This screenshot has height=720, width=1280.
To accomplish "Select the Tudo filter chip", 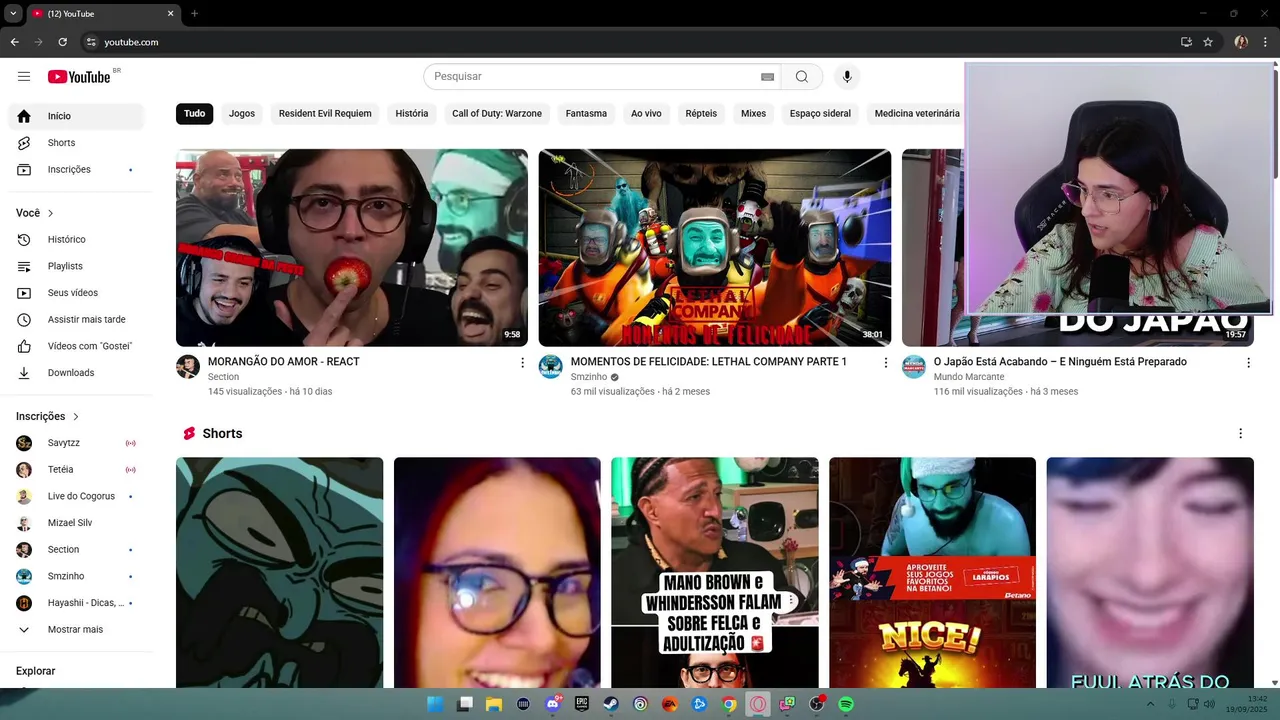I will pyautogui.click(x=194, y=114).
